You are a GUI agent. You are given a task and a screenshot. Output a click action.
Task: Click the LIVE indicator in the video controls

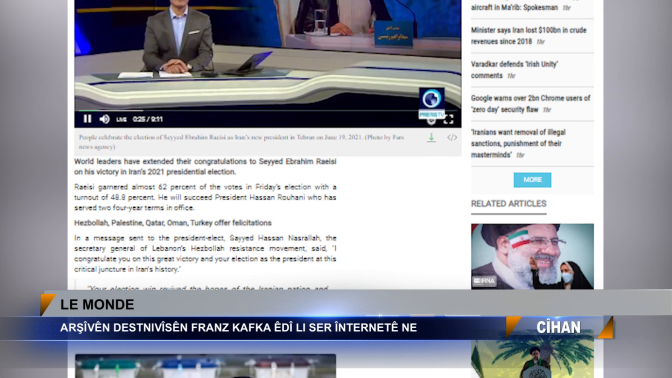coord(121,120)
